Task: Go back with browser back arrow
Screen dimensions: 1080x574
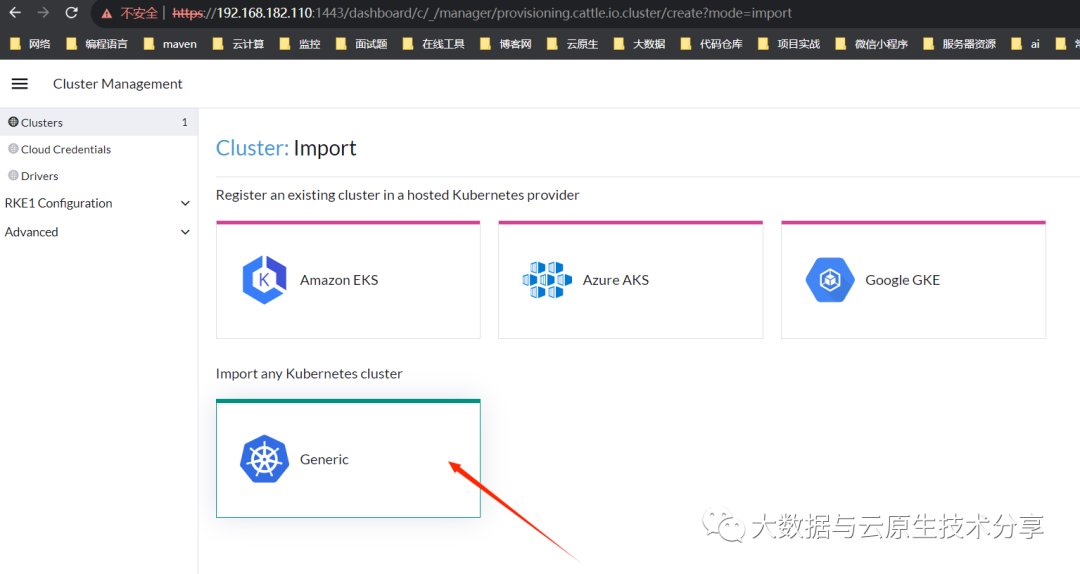Action: click(15, 12)
